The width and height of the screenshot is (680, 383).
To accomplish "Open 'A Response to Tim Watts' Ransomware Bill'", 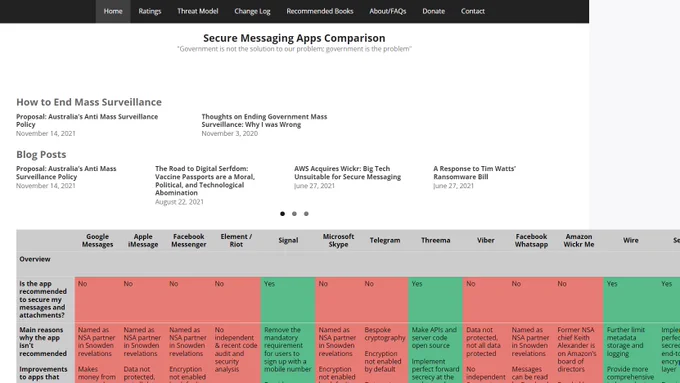I will pos(474,173).
